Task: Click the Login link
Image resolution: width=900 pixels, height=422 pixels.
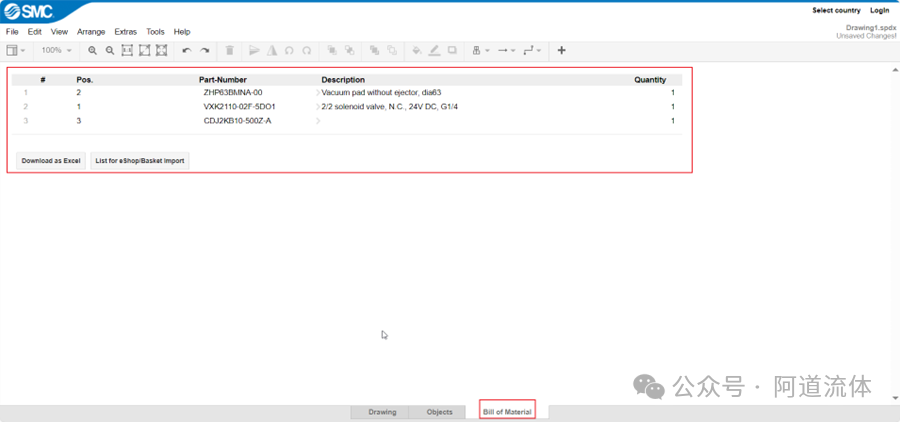Action: (x=879, y=10)
